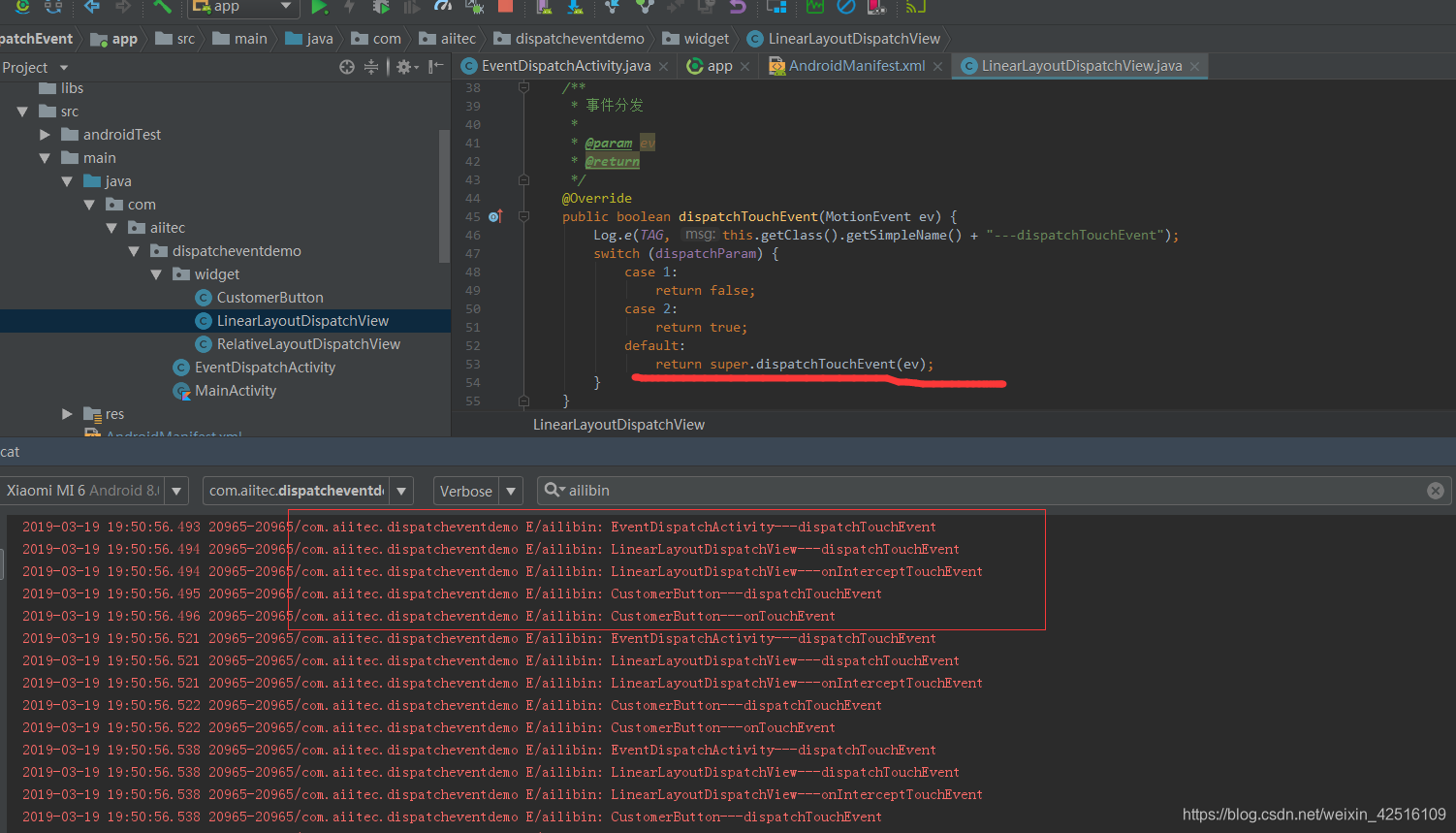1456x833 pixels.
Task: Collapse the widget package
Action: 156,274
